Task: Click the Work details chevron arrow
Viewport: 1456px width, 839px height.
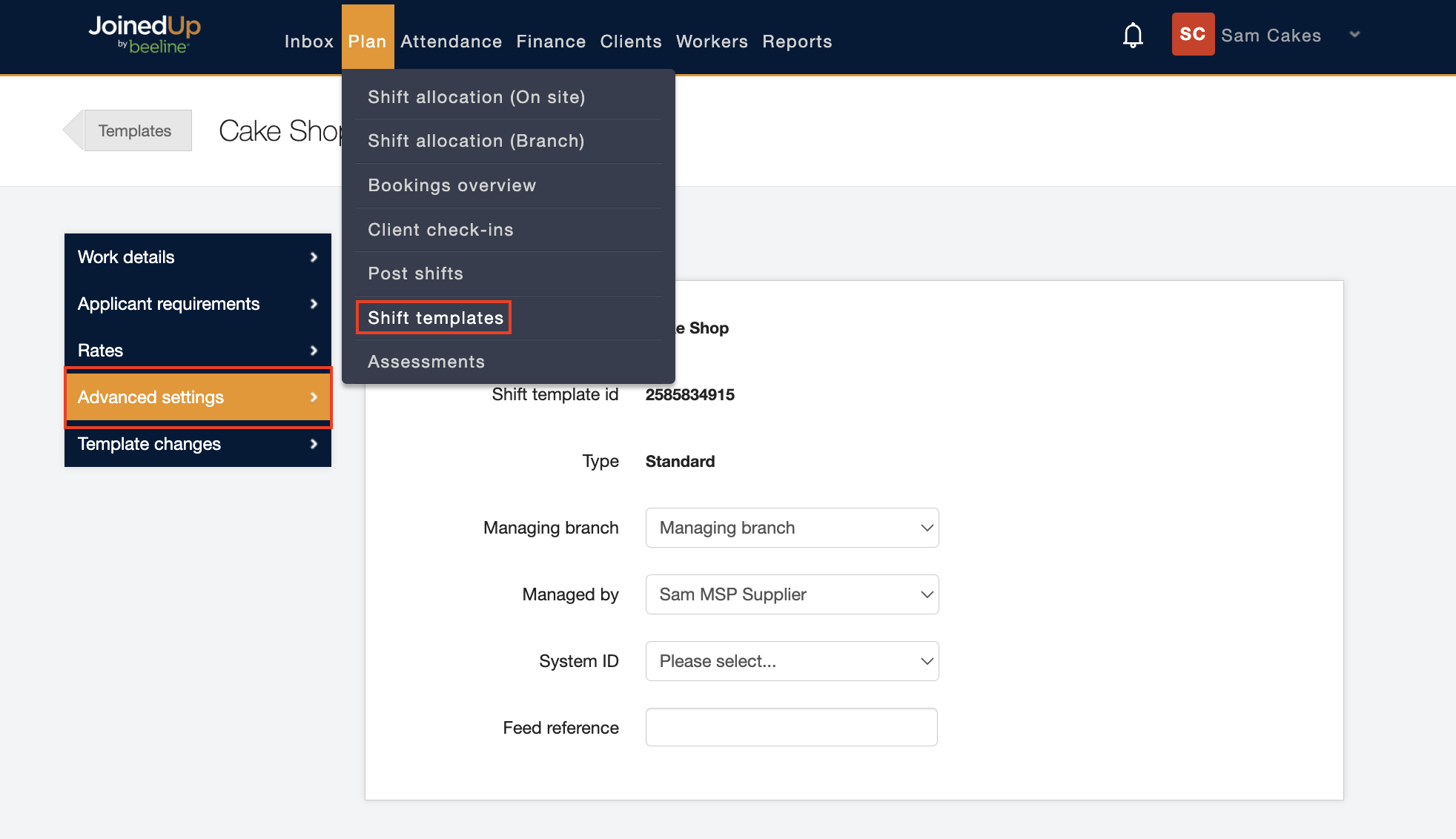Action: pos(314,257)
